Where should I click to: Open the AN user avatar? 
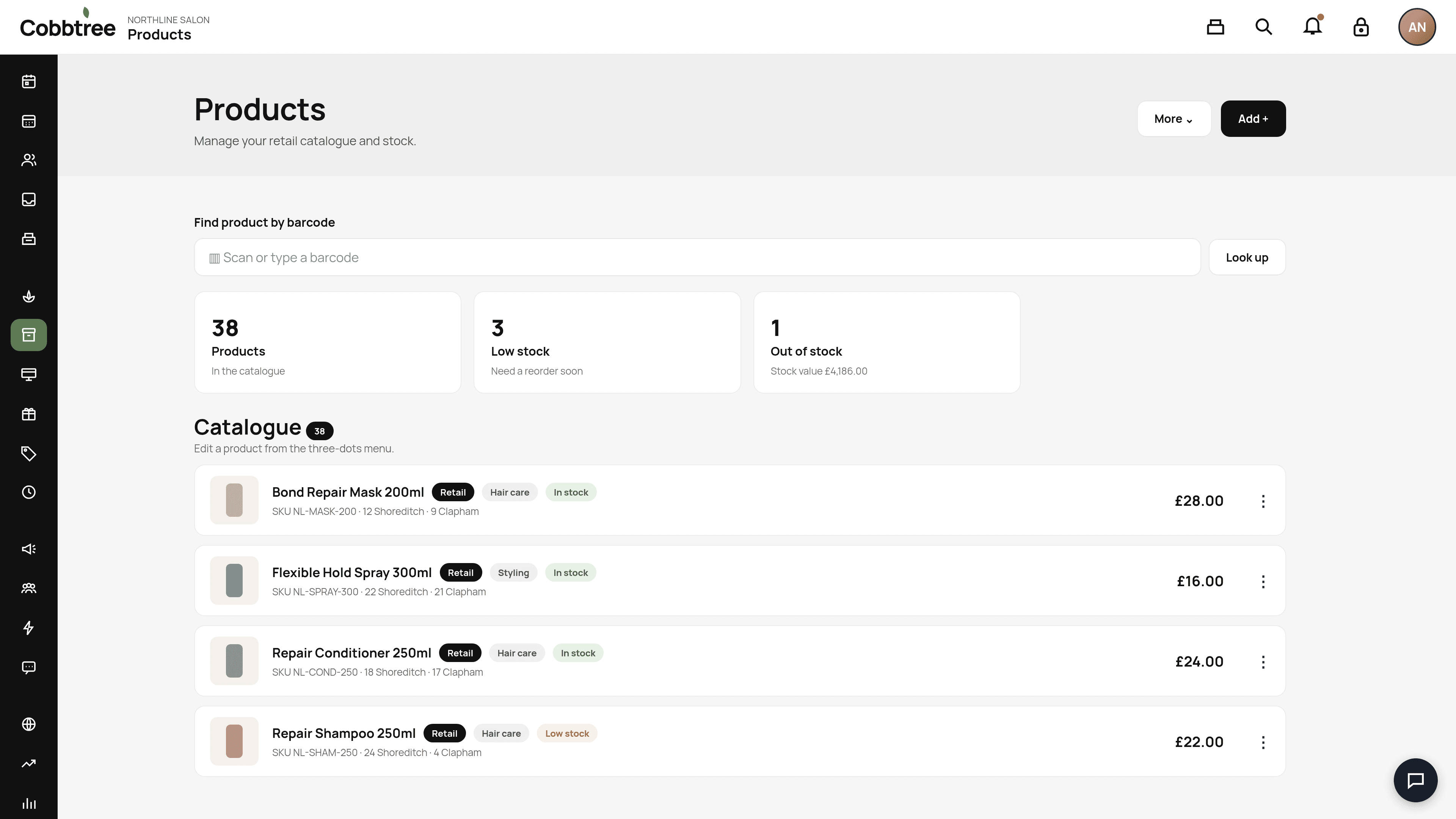tap(1417, 27)
